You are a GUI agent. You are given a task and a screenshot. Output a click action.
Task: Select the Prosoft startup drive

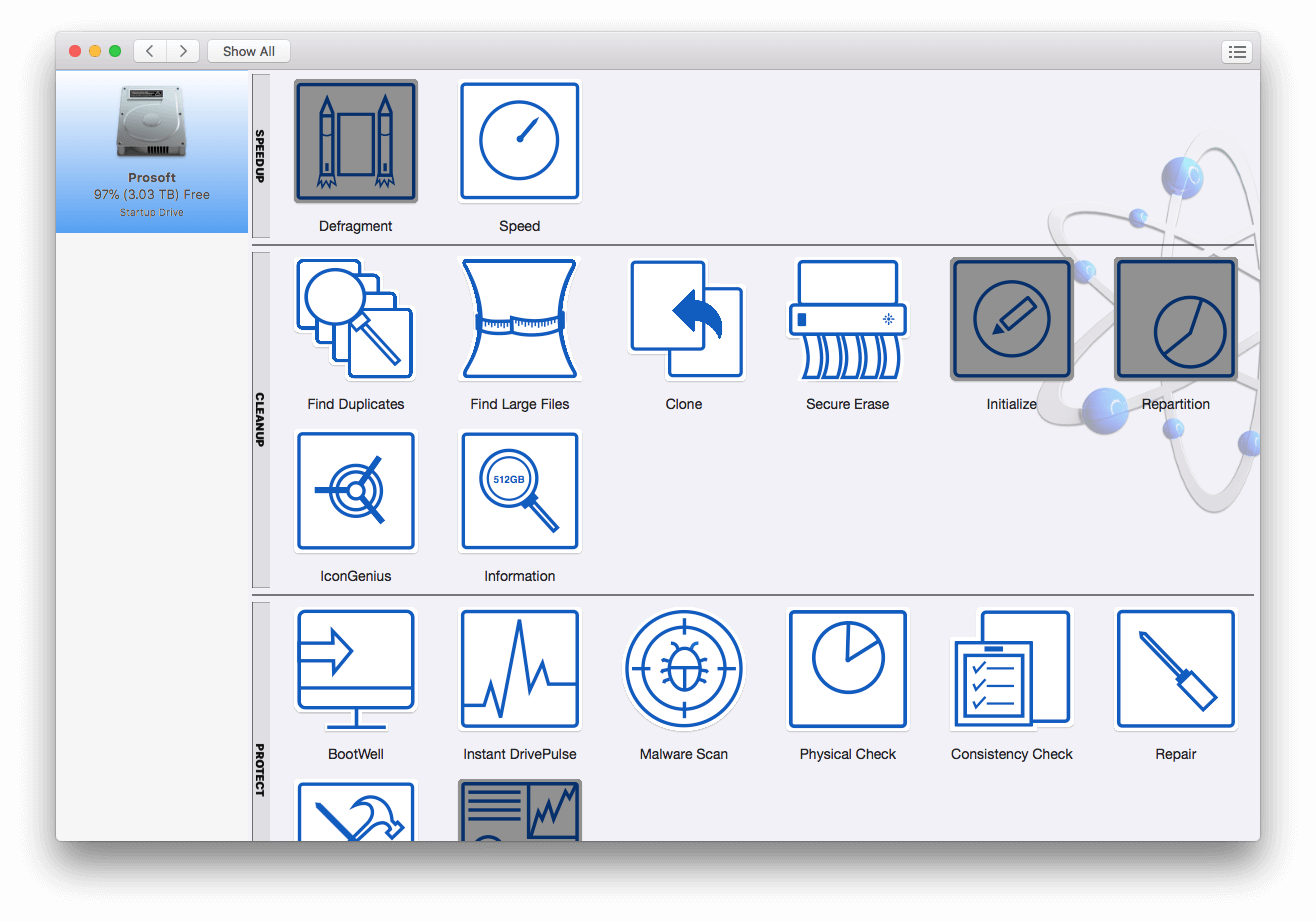point(152,152)
